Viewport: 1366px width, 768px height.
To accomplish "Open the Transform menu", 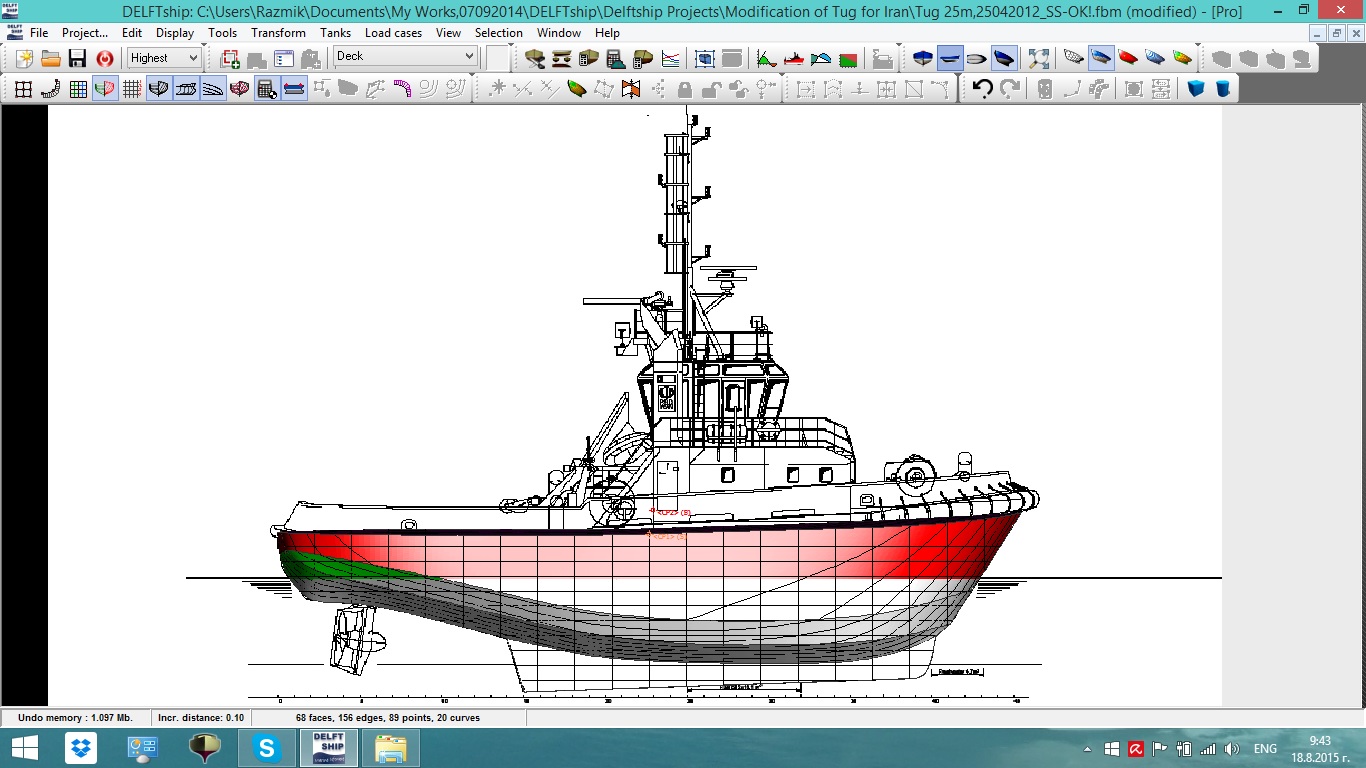I will [278, 33].
